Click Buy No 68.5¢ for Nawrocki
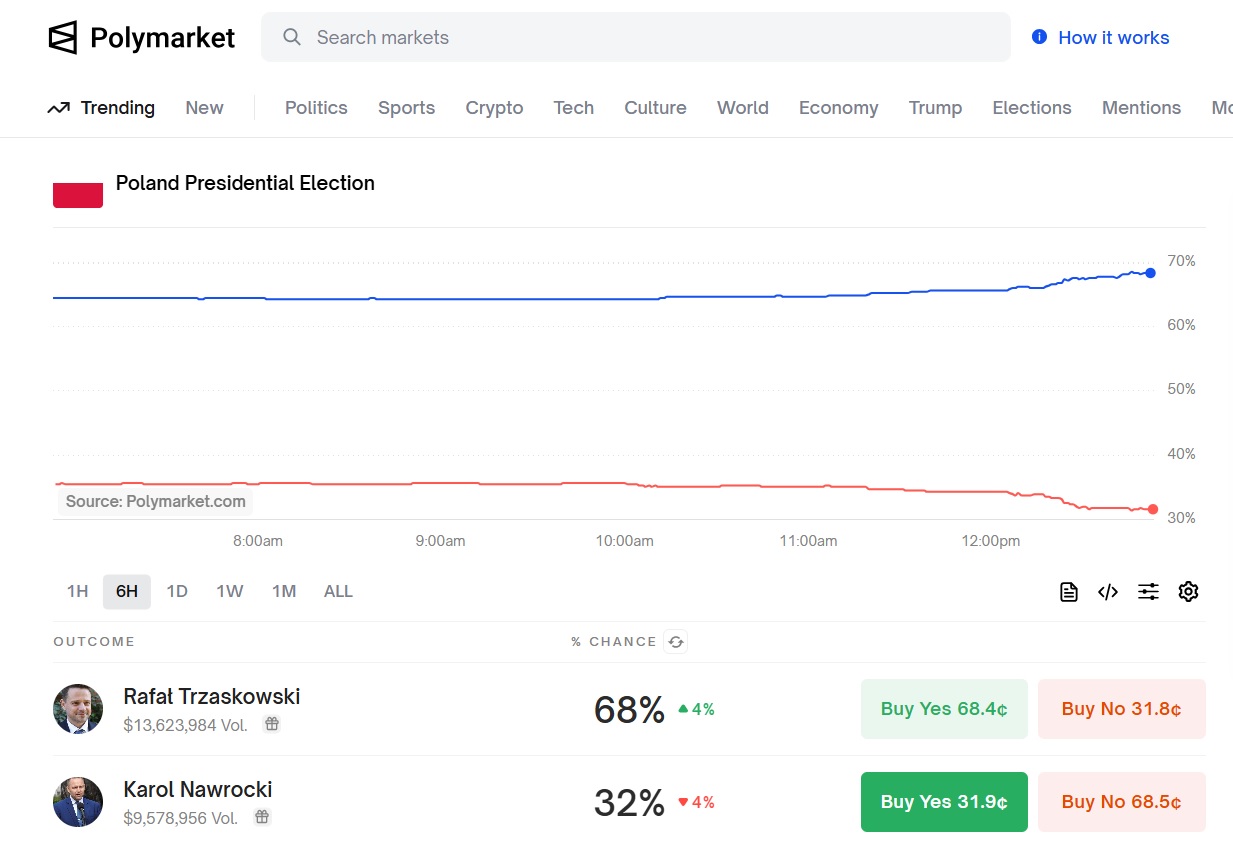This screenshot has width=1233, height=853. (1121, 802)
